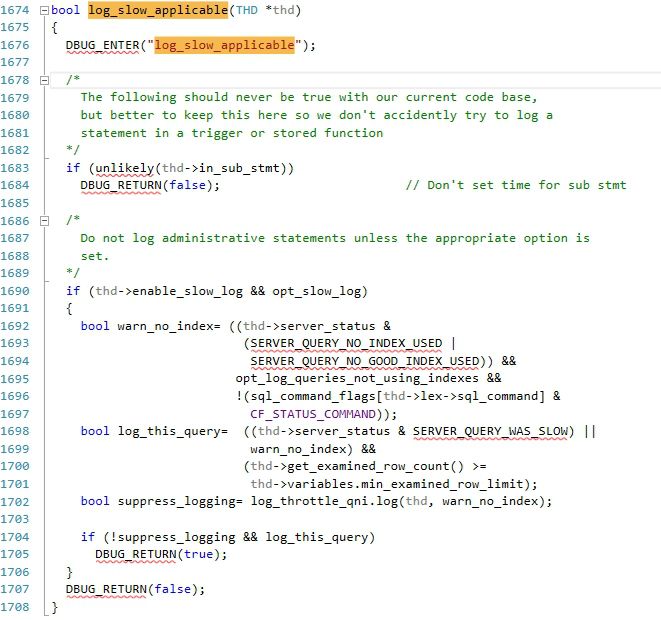Click the bool keyword on line 1674

coord(65,10)
